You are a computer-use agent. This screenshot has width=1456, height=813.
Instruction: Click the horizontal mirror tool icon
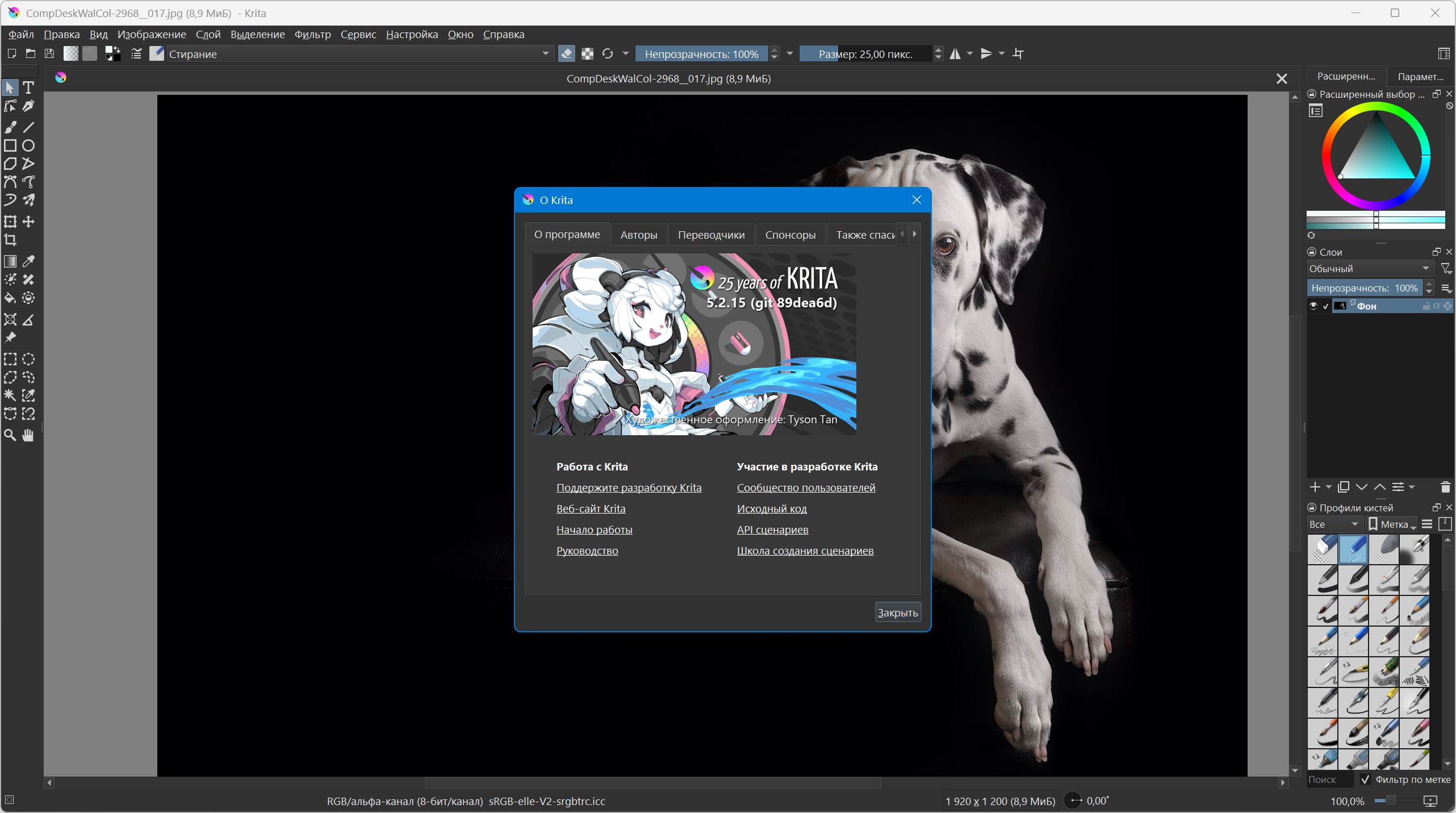956,54
